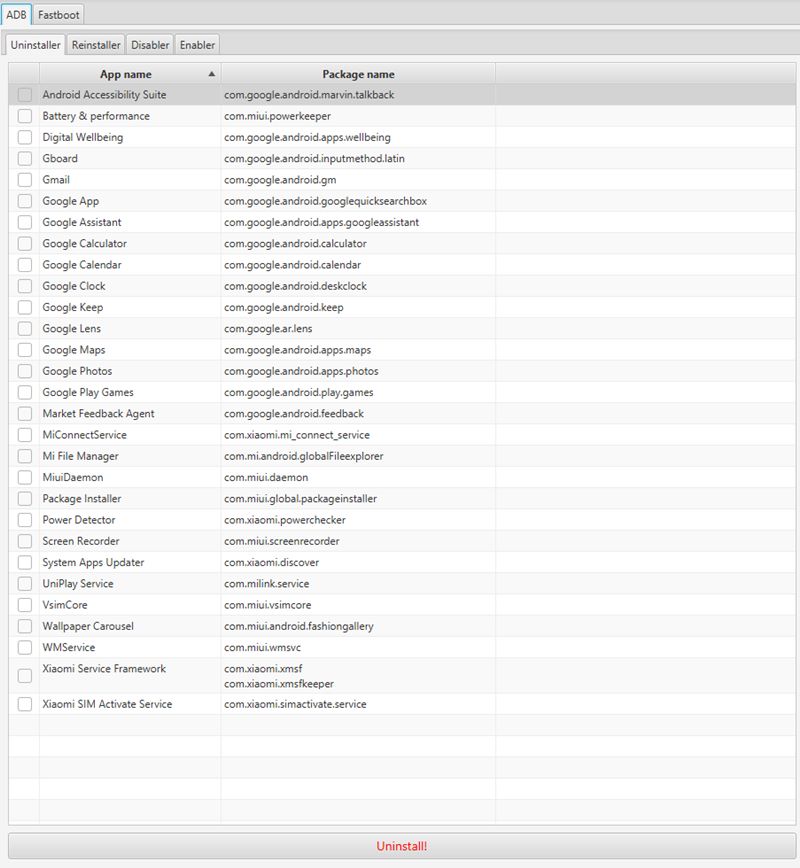Check the Gboard checkbox
This screenshot has height=868, width=800.
tap(25, 158)
